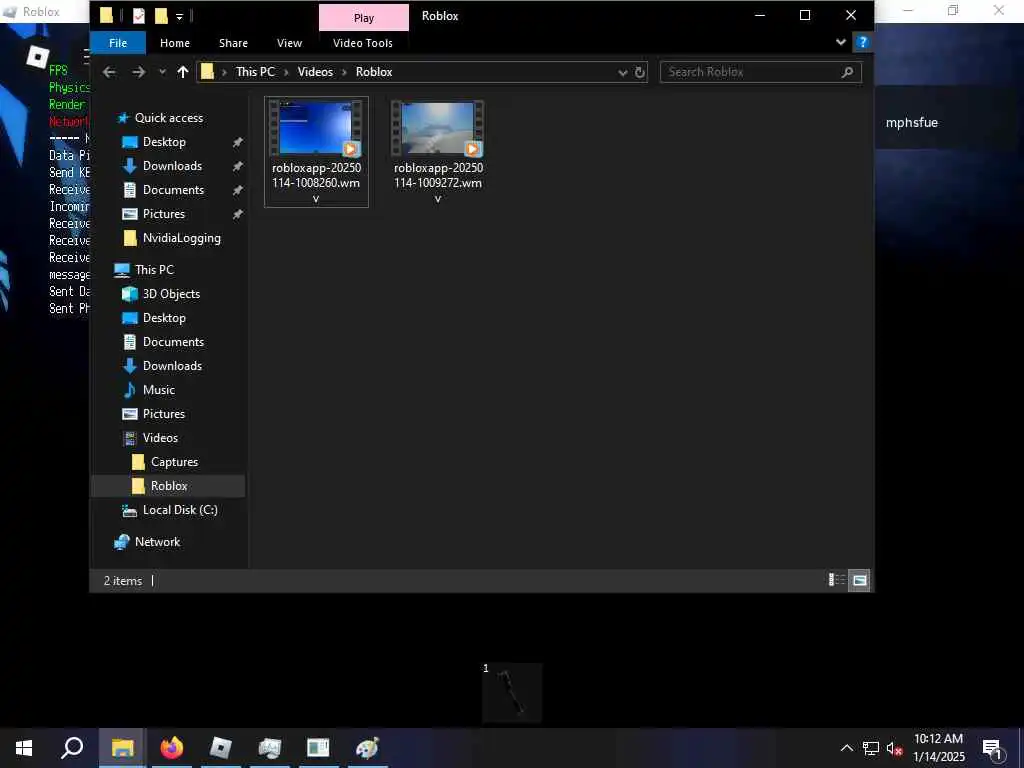Open Customize Quick Access Toolbar dropdown

pos(179,16)
